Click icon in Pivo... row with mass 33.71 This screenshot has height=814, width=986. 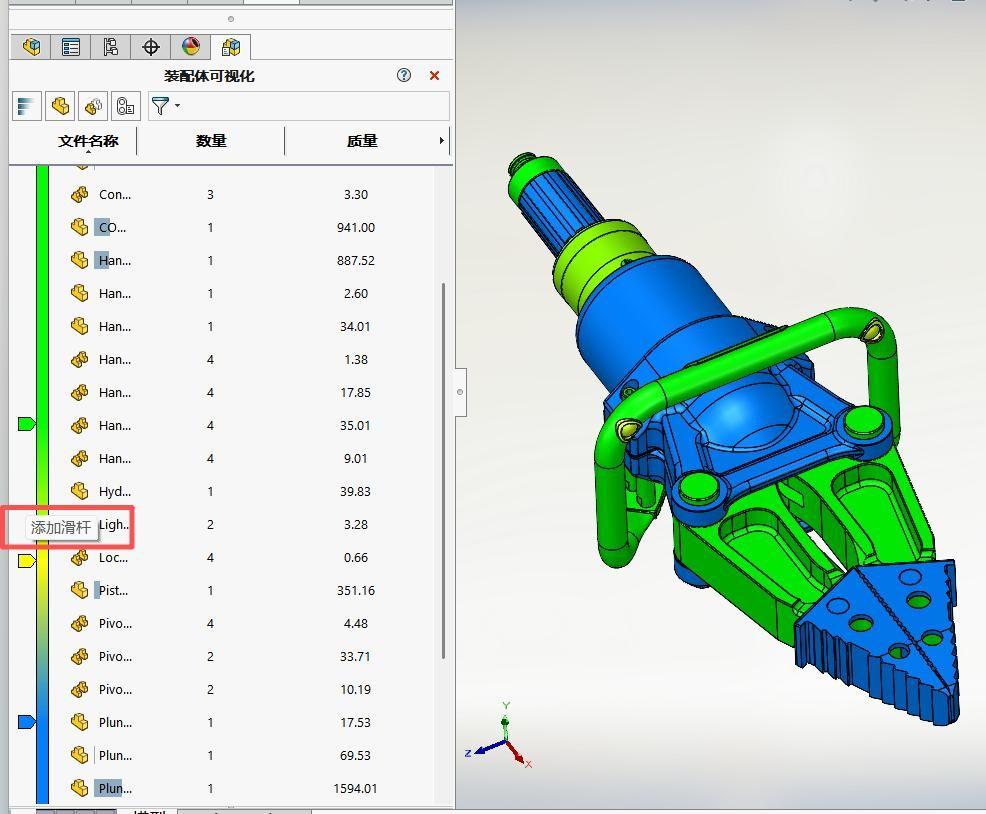point(79,656)
